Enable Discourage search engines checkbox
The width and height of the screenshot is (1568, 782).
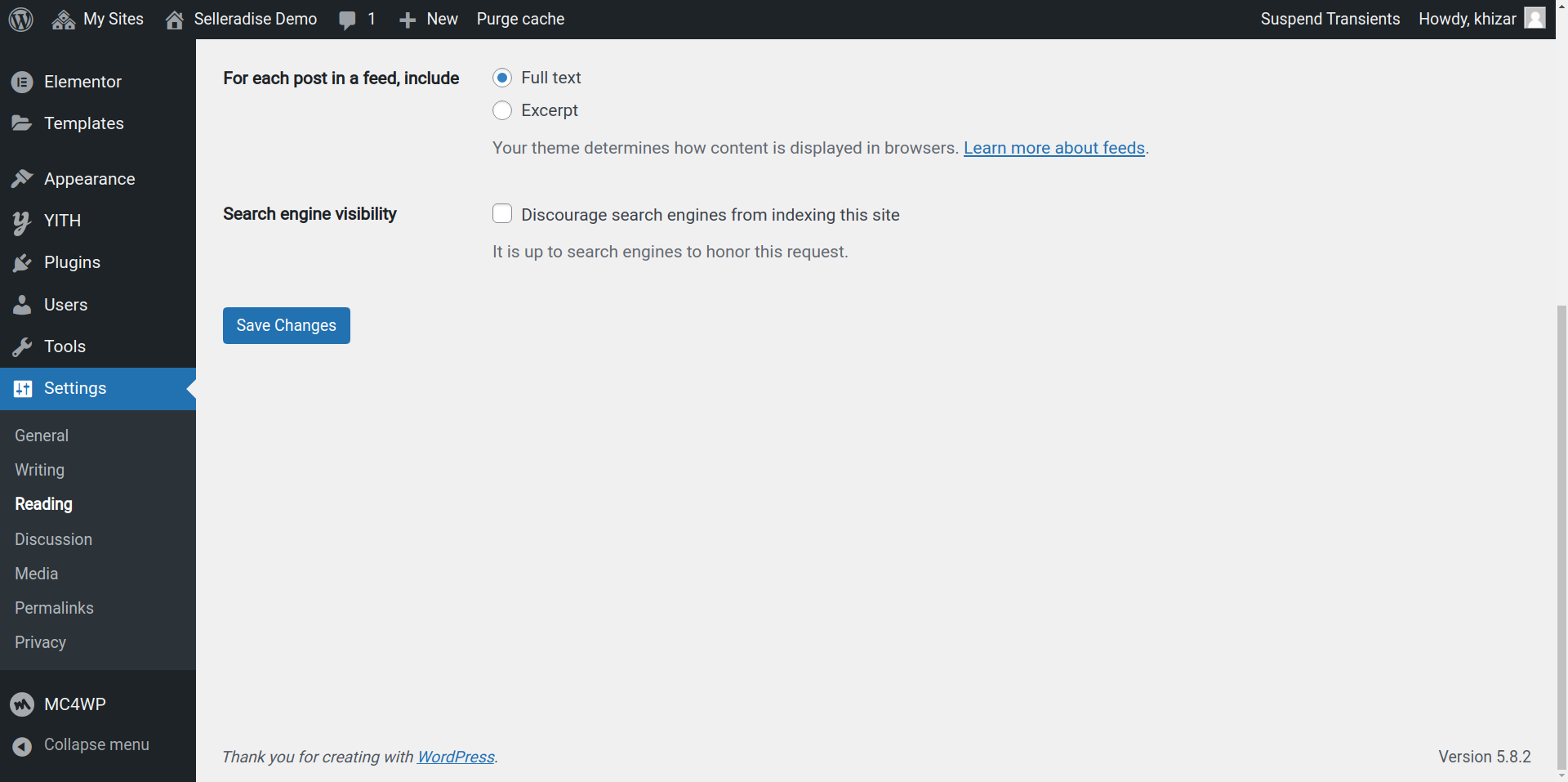click(502, 214)
